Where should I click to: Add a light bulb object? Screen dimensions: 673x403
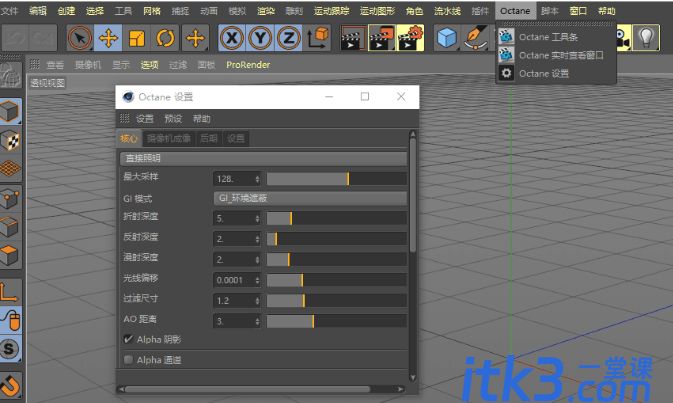646,38
